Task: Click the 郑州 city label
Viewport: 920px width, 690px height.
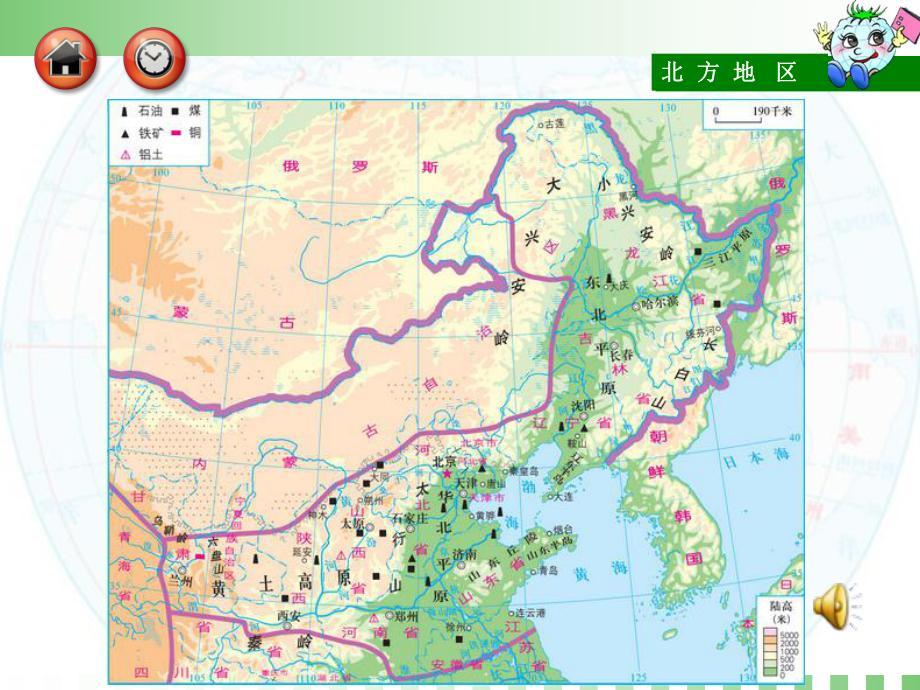Action: (x=406, y=616)
